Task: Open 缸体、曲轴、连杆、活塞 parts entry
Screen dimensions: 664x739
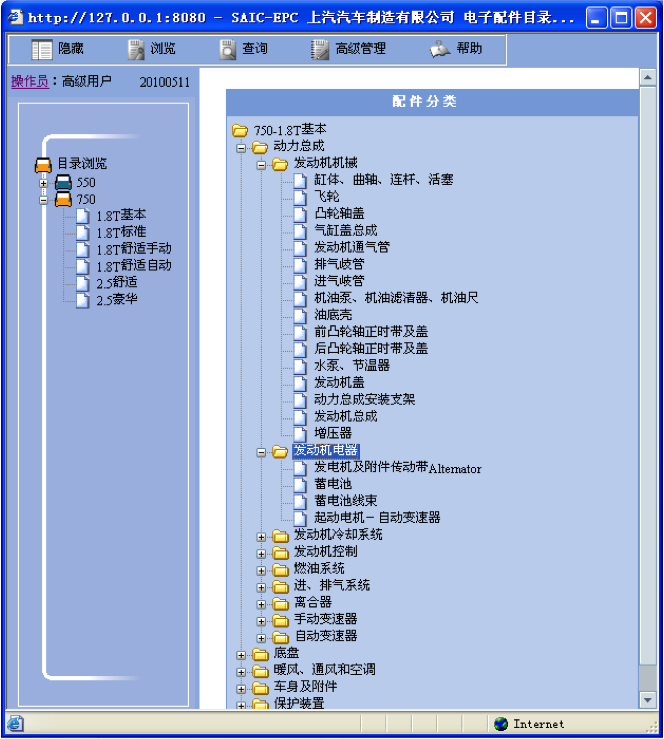Action: tap(384, 180)
